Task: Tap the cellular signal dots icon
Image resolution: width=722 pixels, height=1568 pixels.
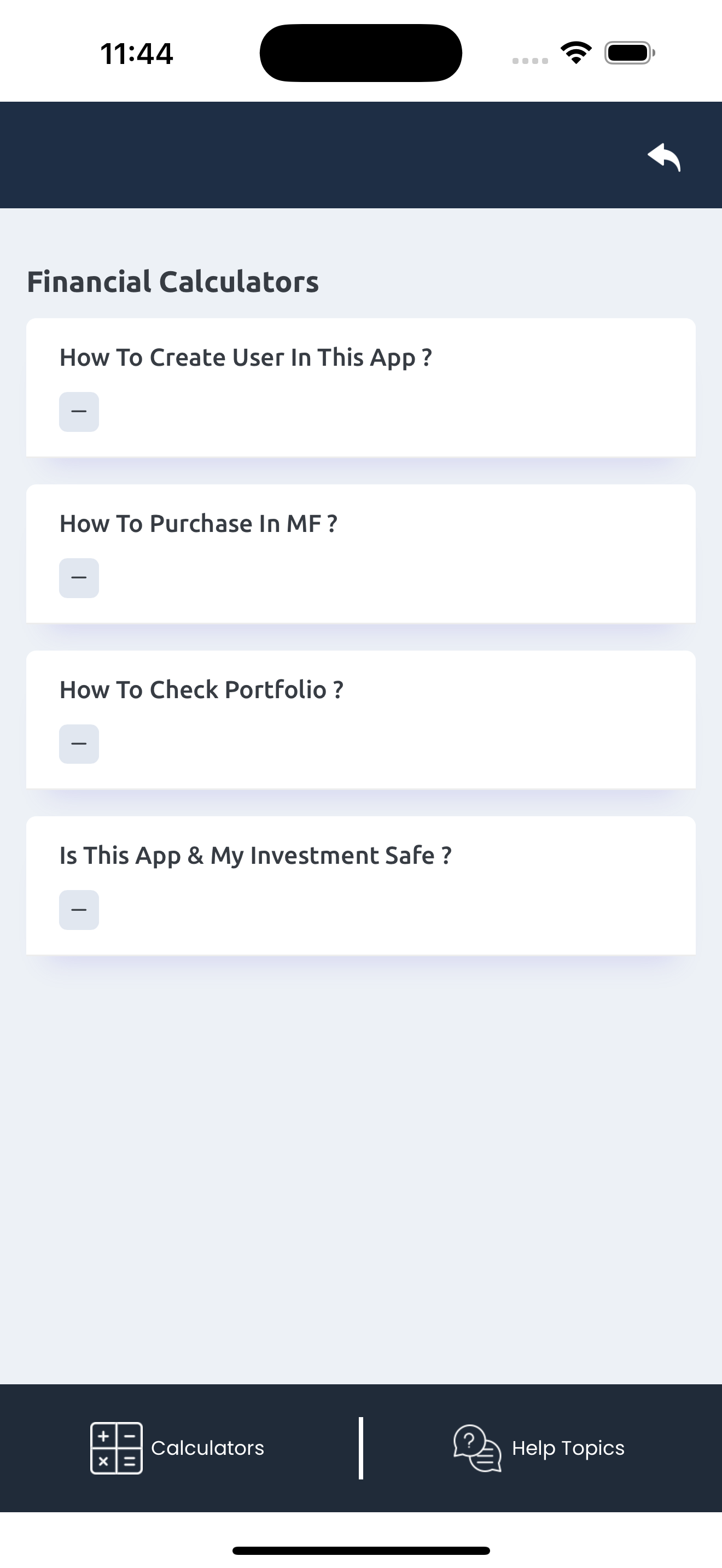Action: click(x=529, y=61)
